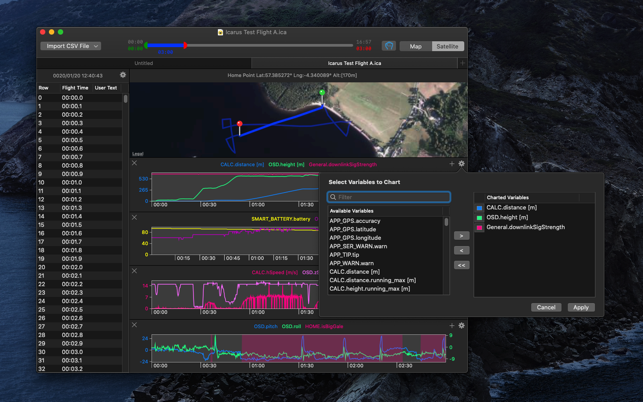Click the add variable '>' button
The image size is (643, 402).
(461, 236)
